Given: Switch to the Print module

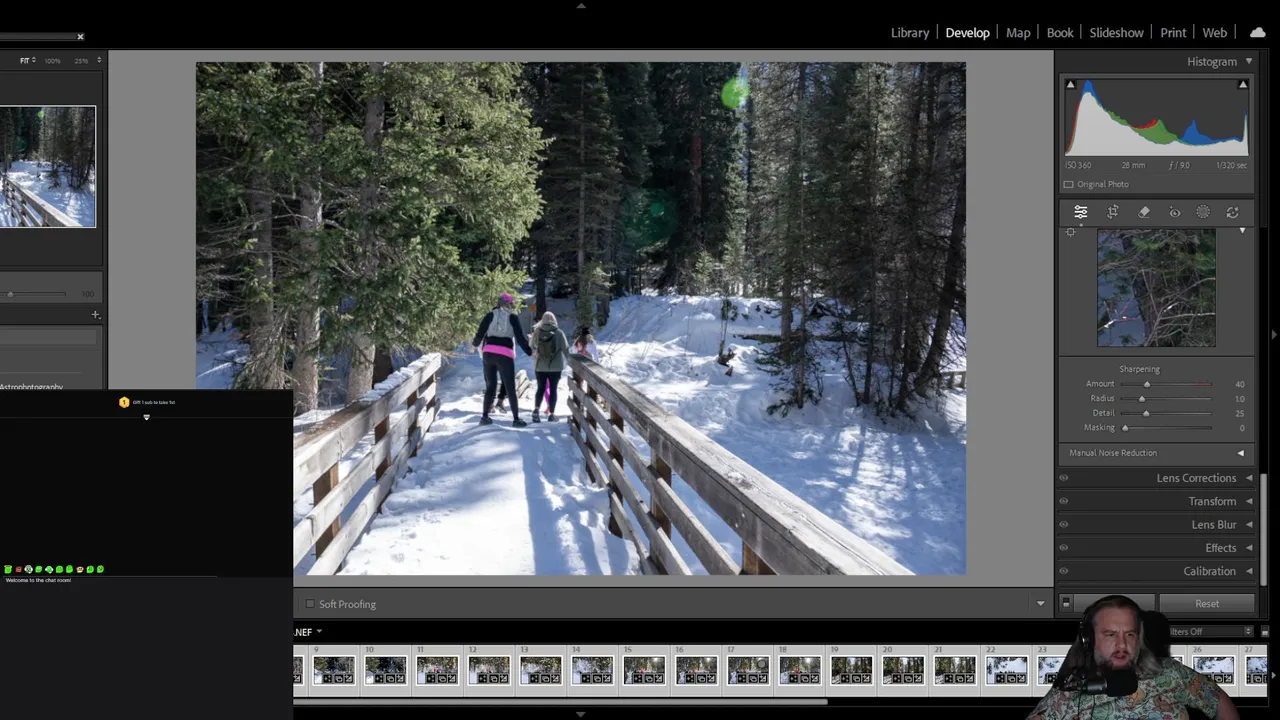Looking at the screenshot, I should click(x=1173, y=33).
